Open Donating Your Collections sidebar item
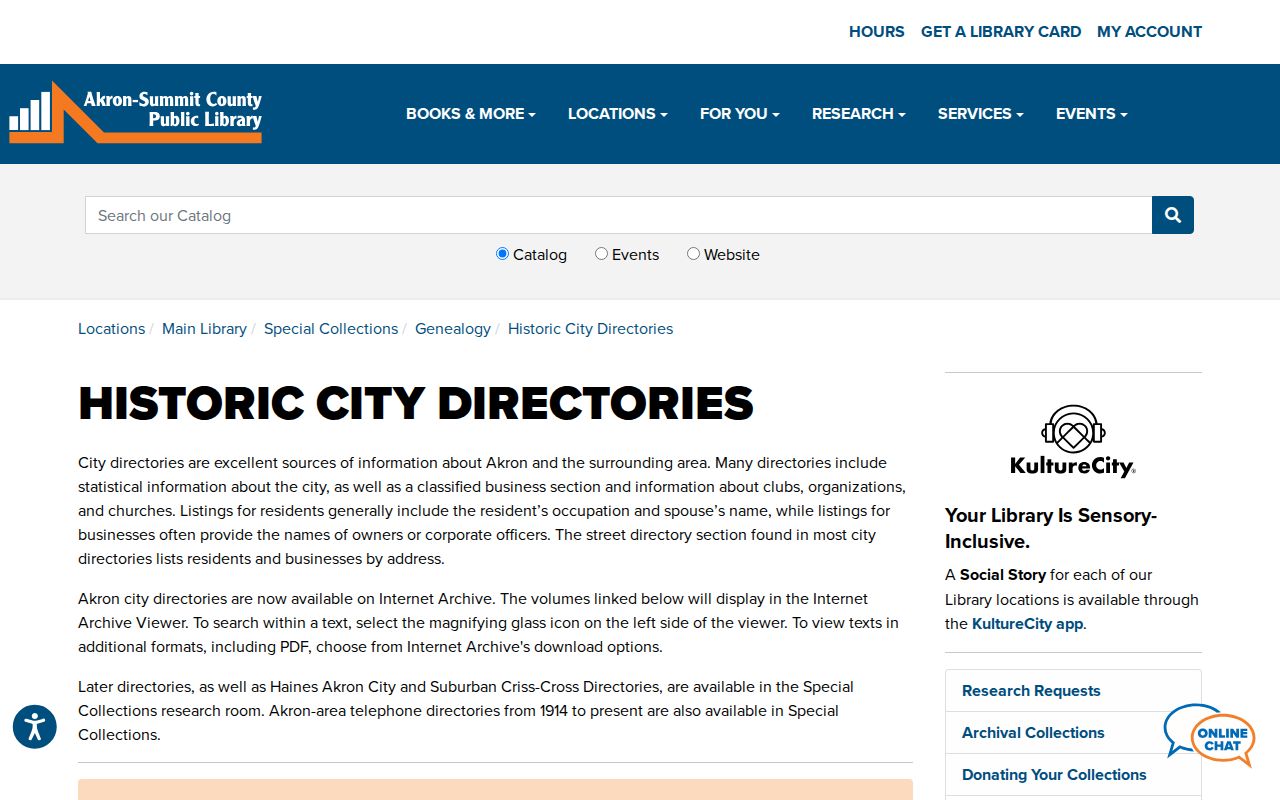Viewport: 1280px width, 800px height. (x=1073, y=775)
